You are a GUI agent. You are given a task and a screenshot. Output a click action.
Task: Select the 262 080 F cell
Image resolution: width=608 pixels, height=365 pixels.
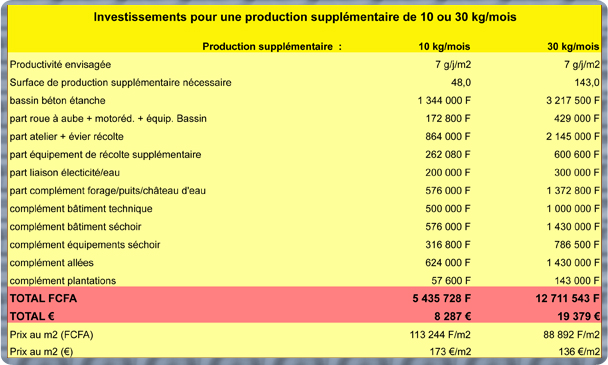pos(448,155)
